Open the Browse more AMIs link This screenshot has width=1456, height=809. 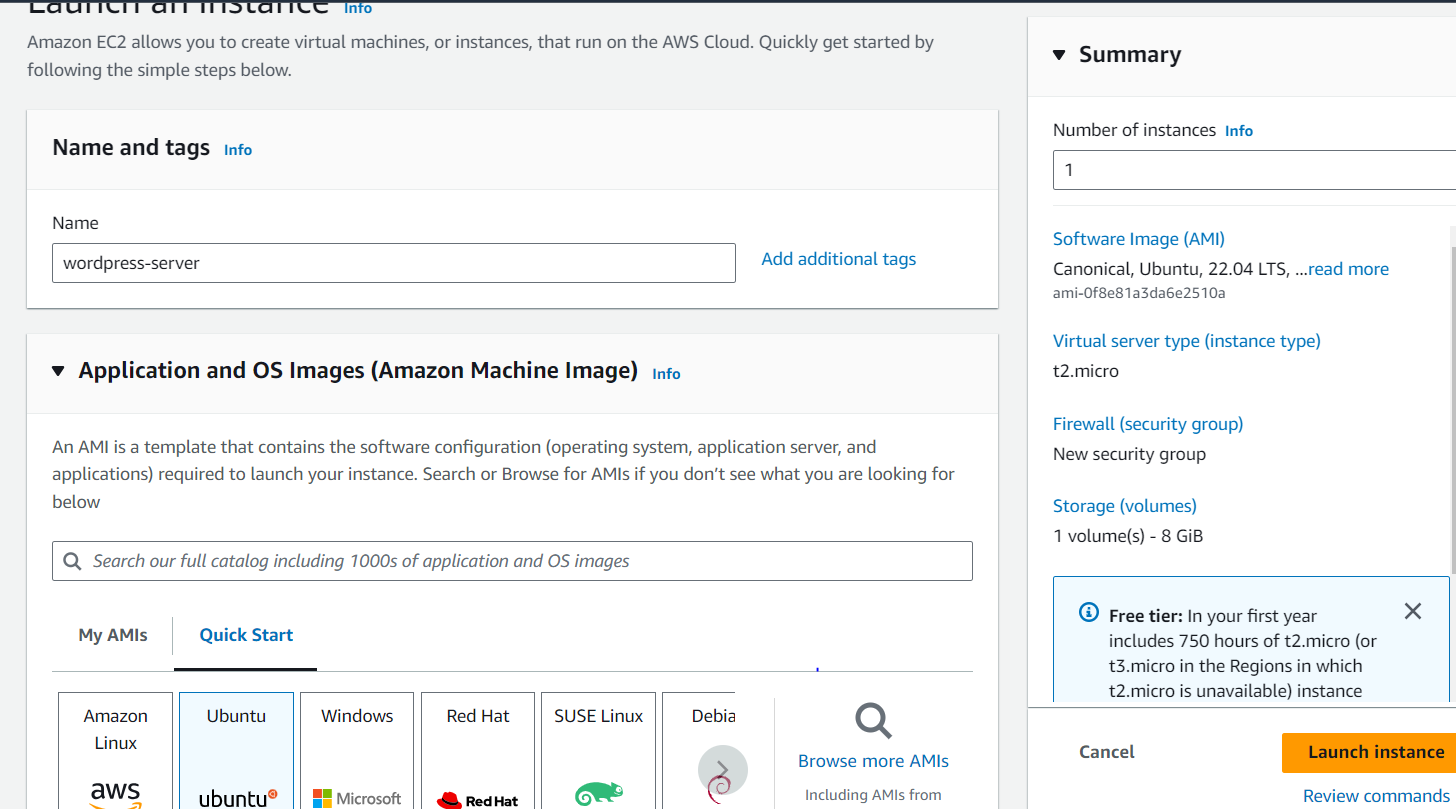(873, 761)
